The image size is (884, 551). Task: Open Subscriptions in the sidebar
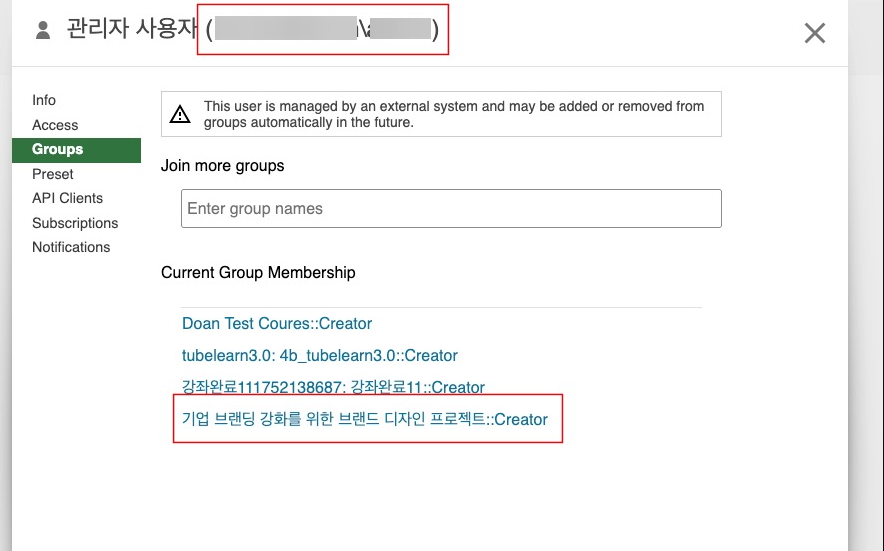[x=75, y=223]
